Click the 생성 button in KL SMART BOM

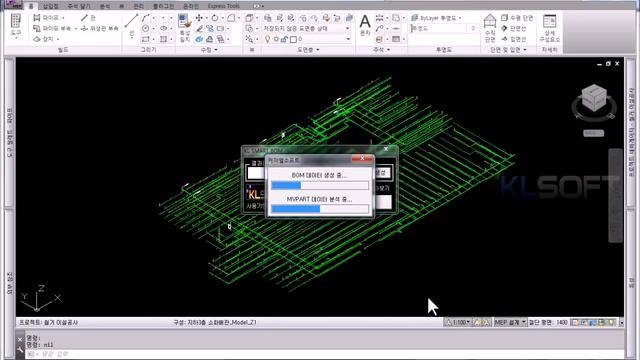(x=383, y=173)
